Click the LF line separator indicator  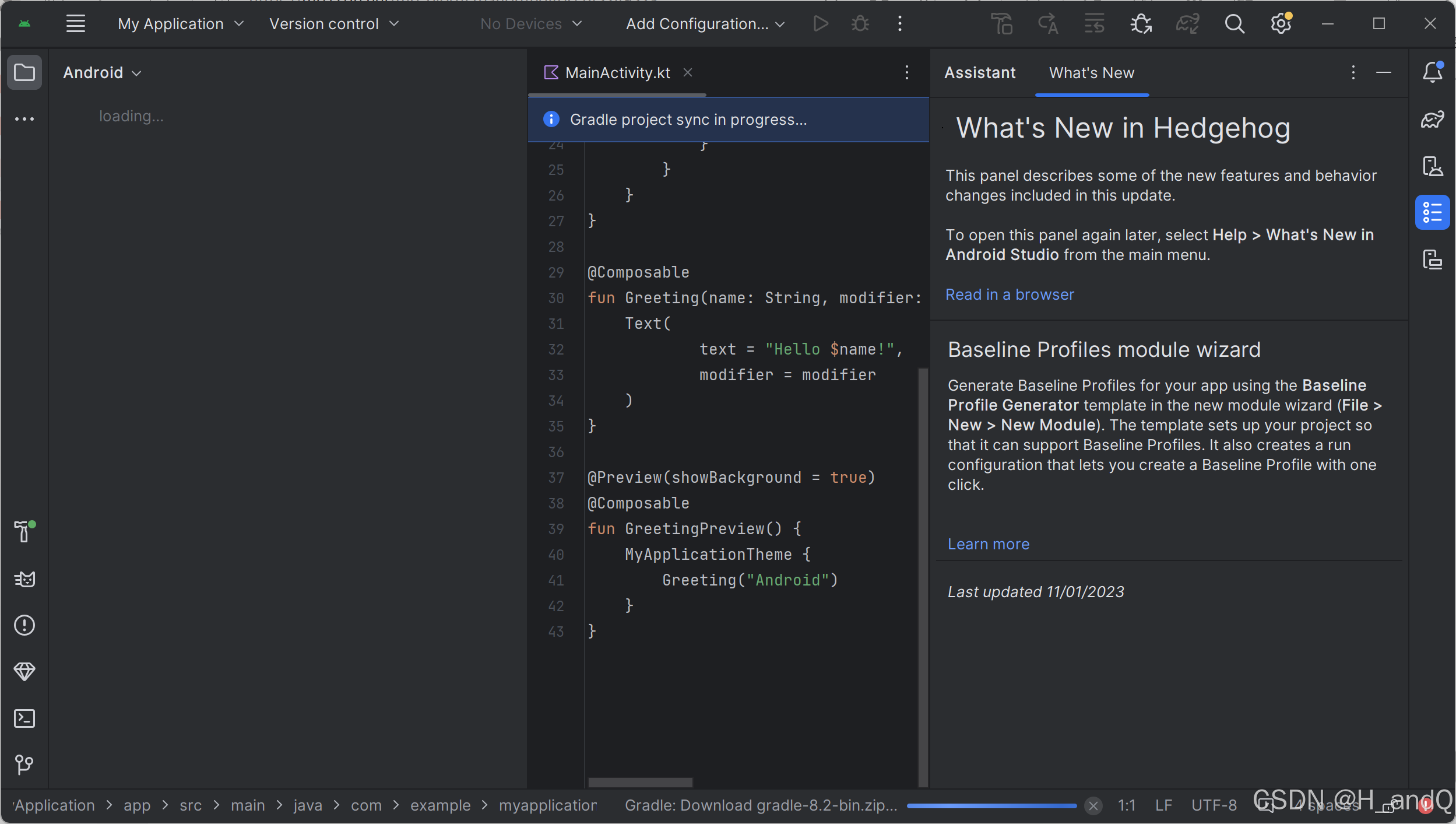click(1163, 805)
